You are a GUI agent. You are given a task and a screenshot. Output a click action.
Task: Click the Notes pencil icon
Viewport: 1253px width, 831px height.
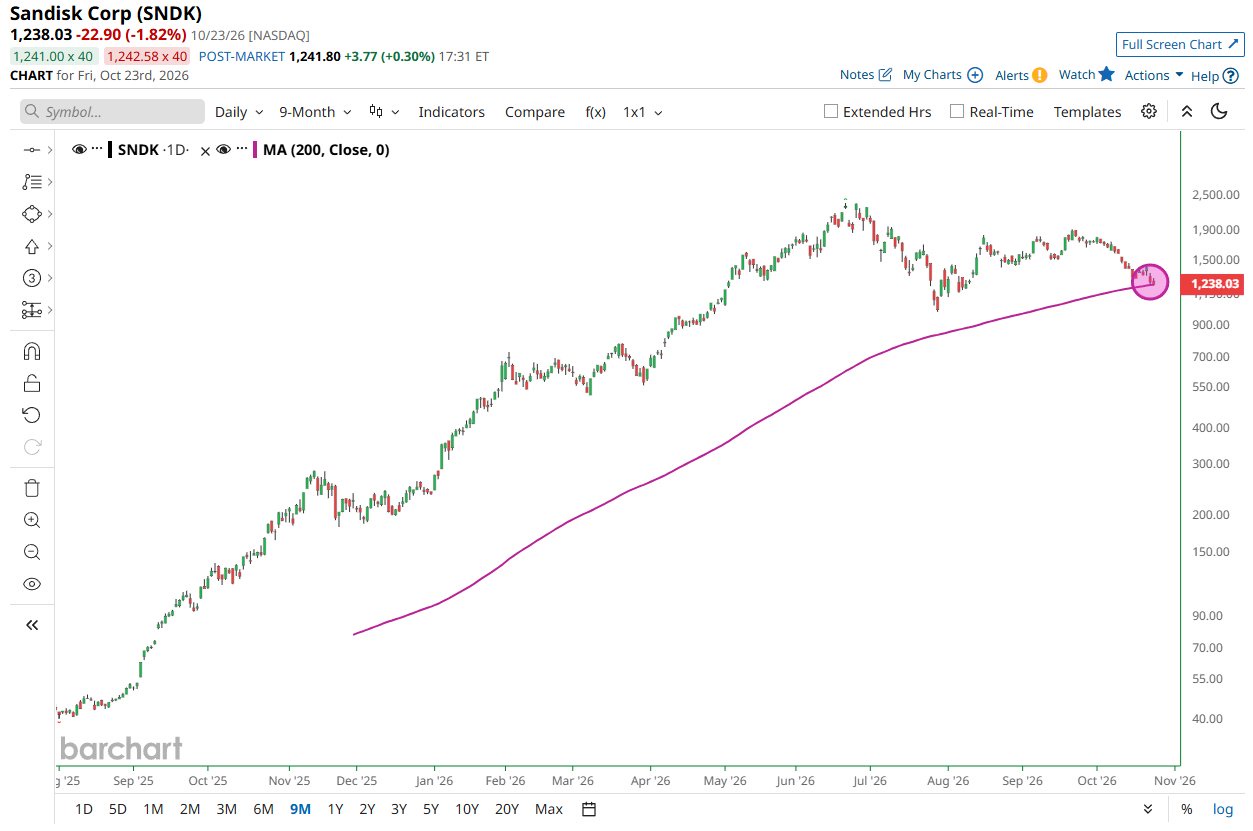(885, 75)
